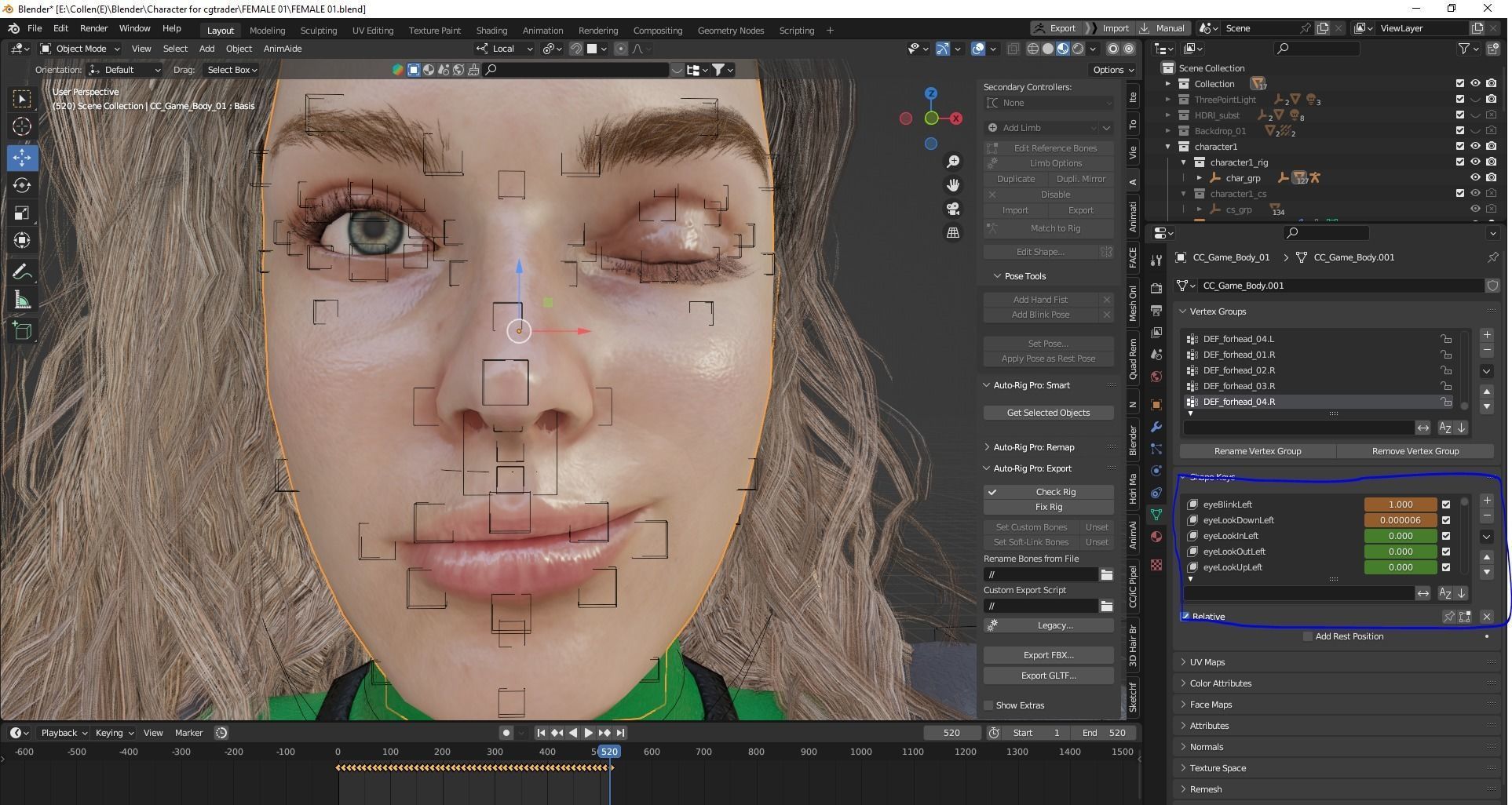Viewport: 1512px width, 805px height.
Task: Click the Fix Rig button
Action: (x=1048, y=507)
